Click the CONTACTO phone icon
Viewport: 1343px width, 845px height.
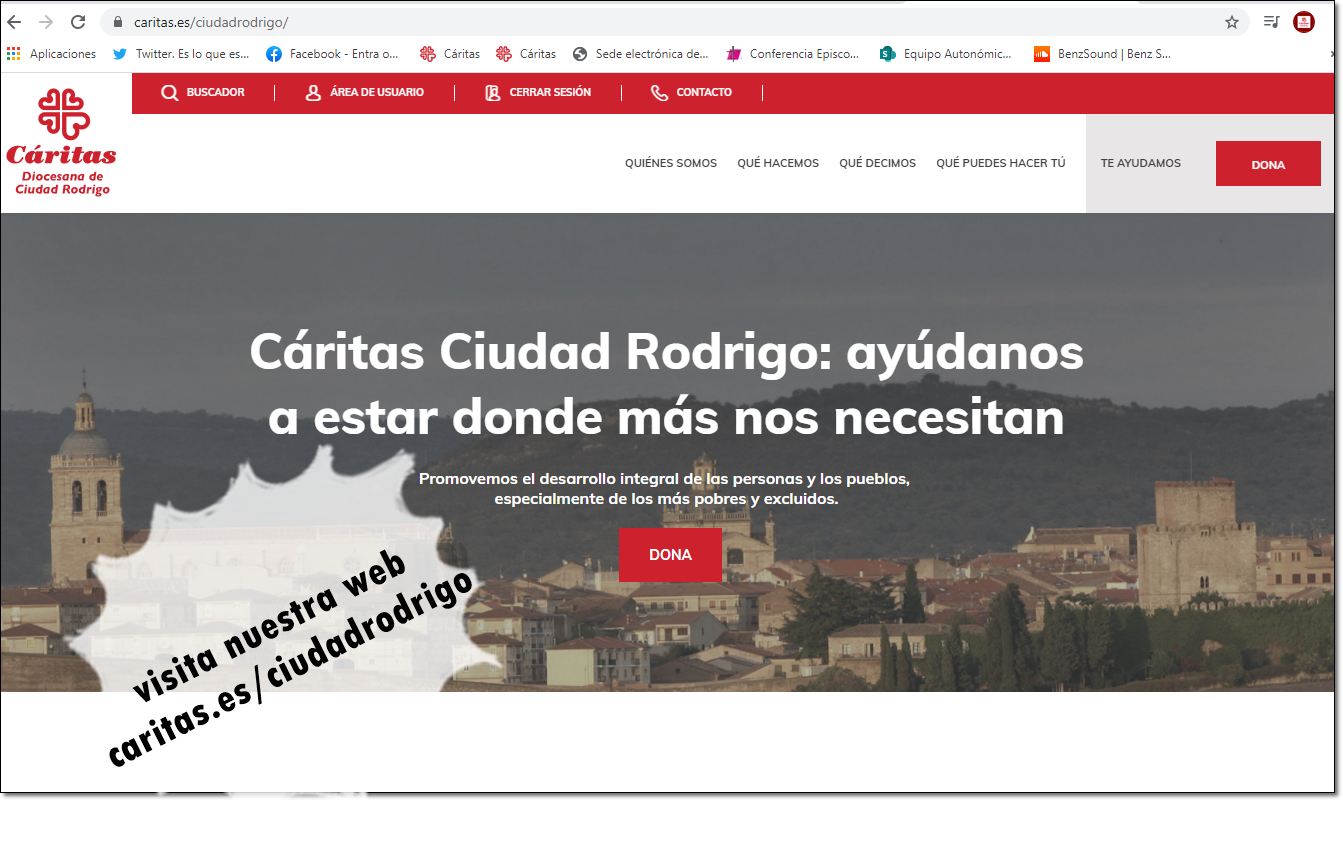pos(659,93)
